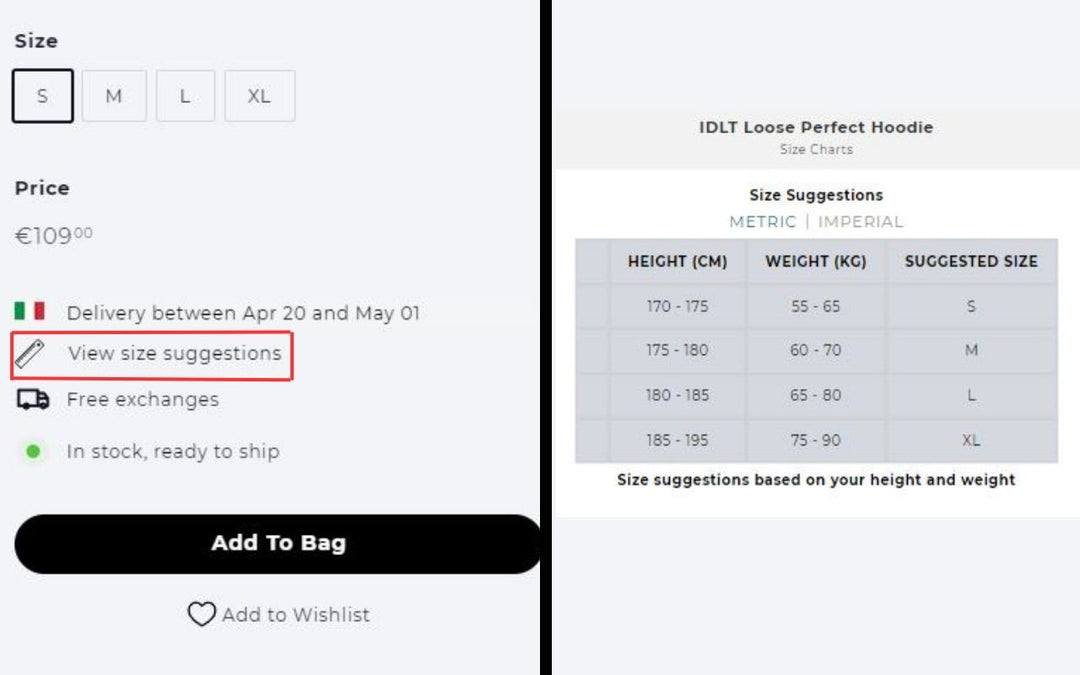
Task: Click the Weight (KG) column header
Action: [816, 262]
